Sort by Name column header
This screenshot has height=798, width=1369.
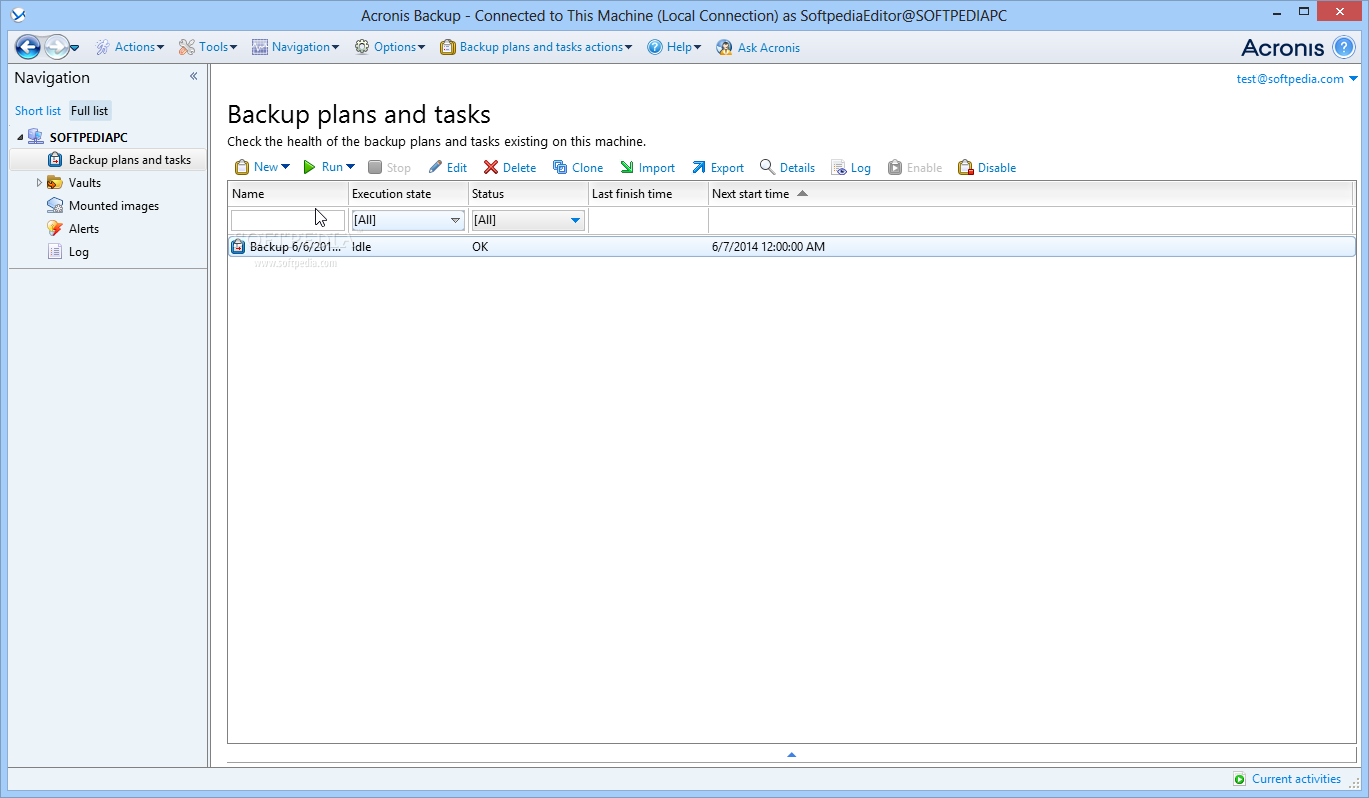[x=288, y=194]
